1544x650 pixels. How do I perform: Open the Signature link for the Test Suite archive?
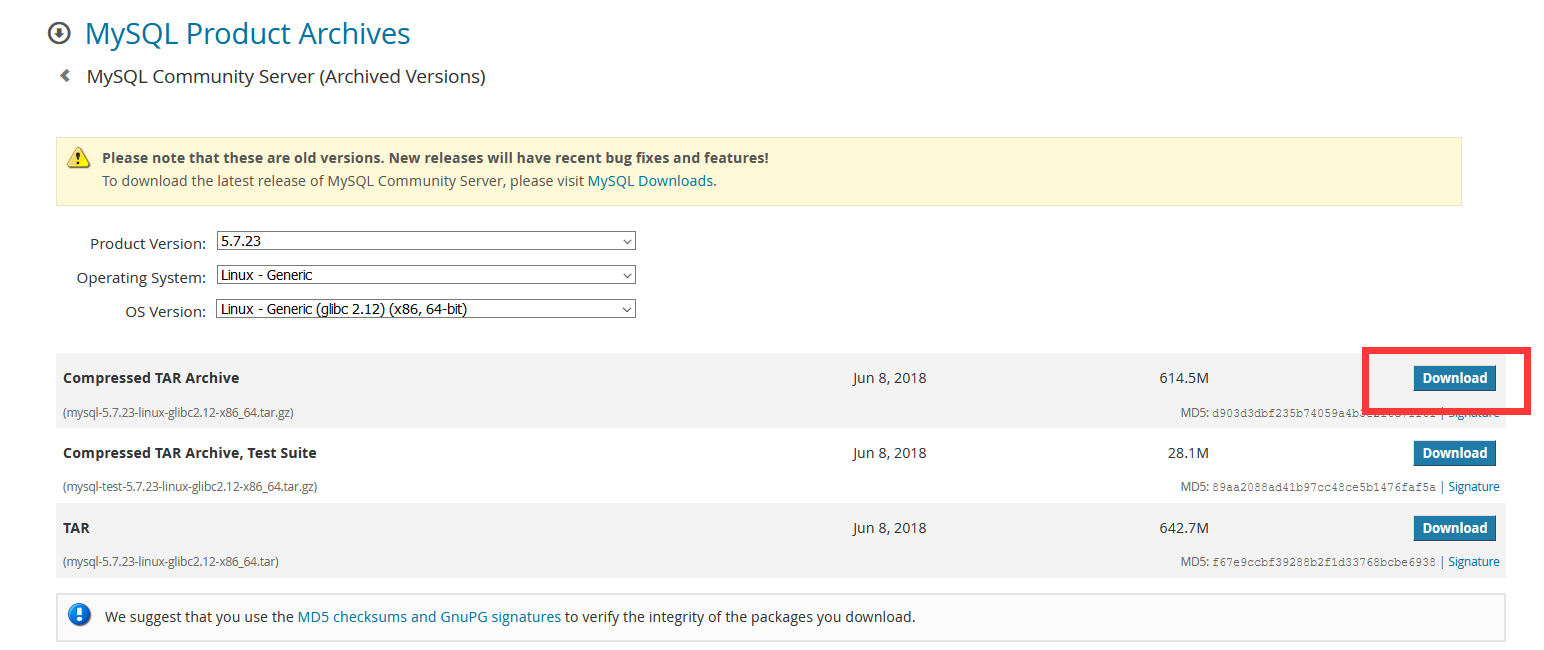[x=1473, y=487]
